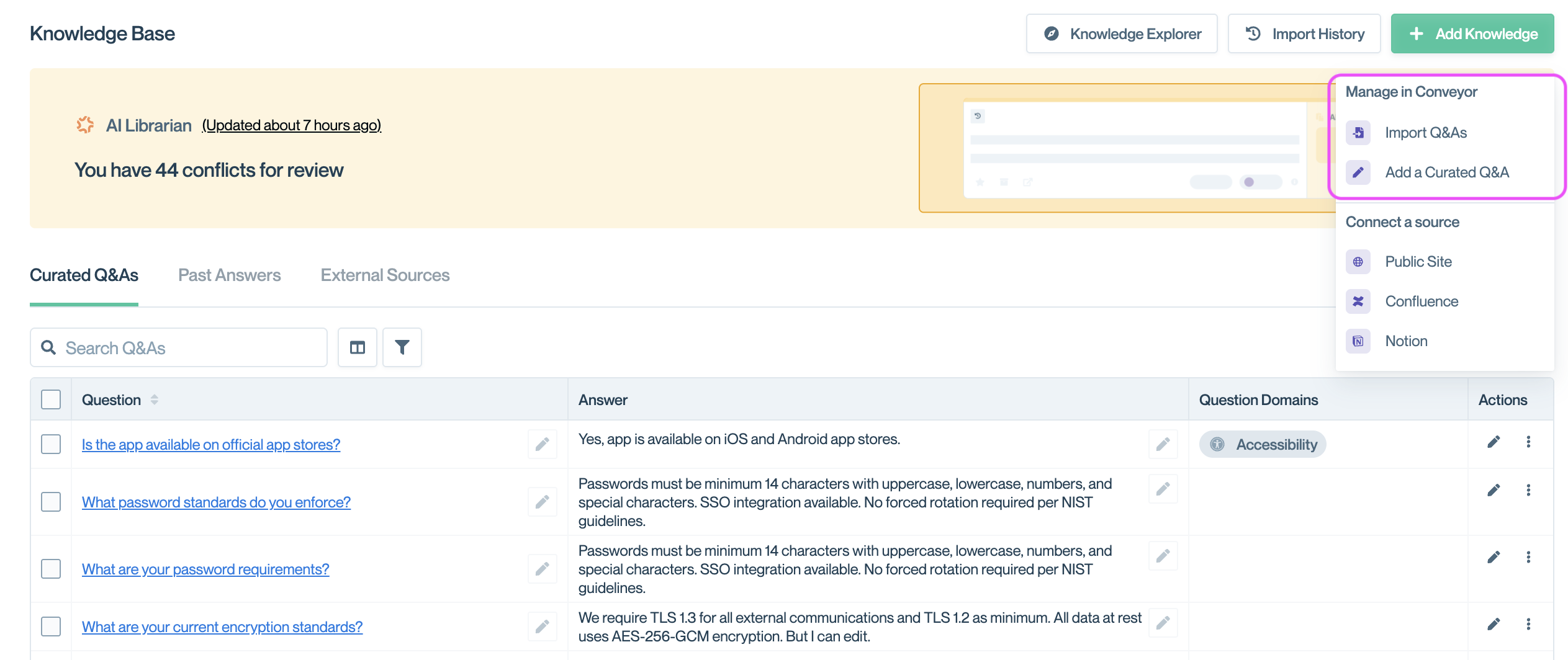1568x660 pixels.
Task: Open 'What password standards do you enforce?'
Action: pyautogui.click(x=216, y=502)
